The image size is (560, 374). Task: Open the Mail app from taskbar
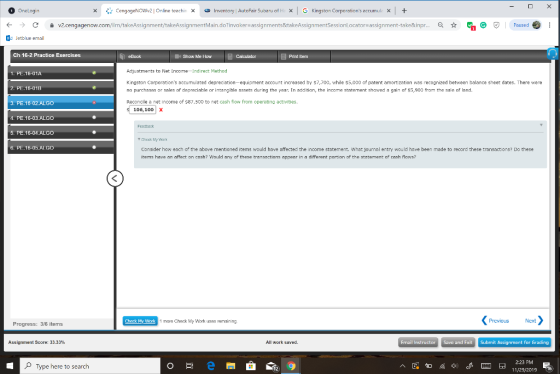271,366
